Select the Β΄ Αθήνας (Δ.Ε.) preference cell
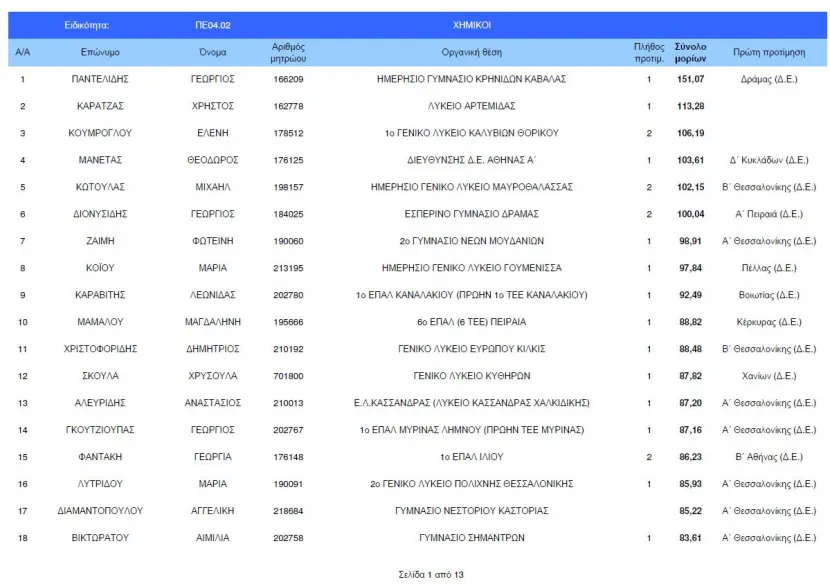This screenshot has height=584, width=830. click(x=769, y=457)
